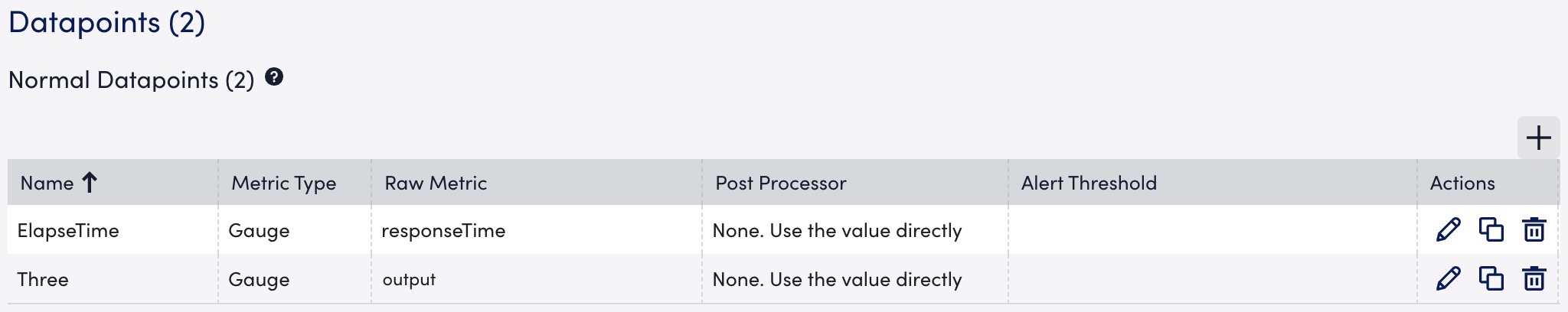Click the Raw Metric column header

tap(436, 184)
